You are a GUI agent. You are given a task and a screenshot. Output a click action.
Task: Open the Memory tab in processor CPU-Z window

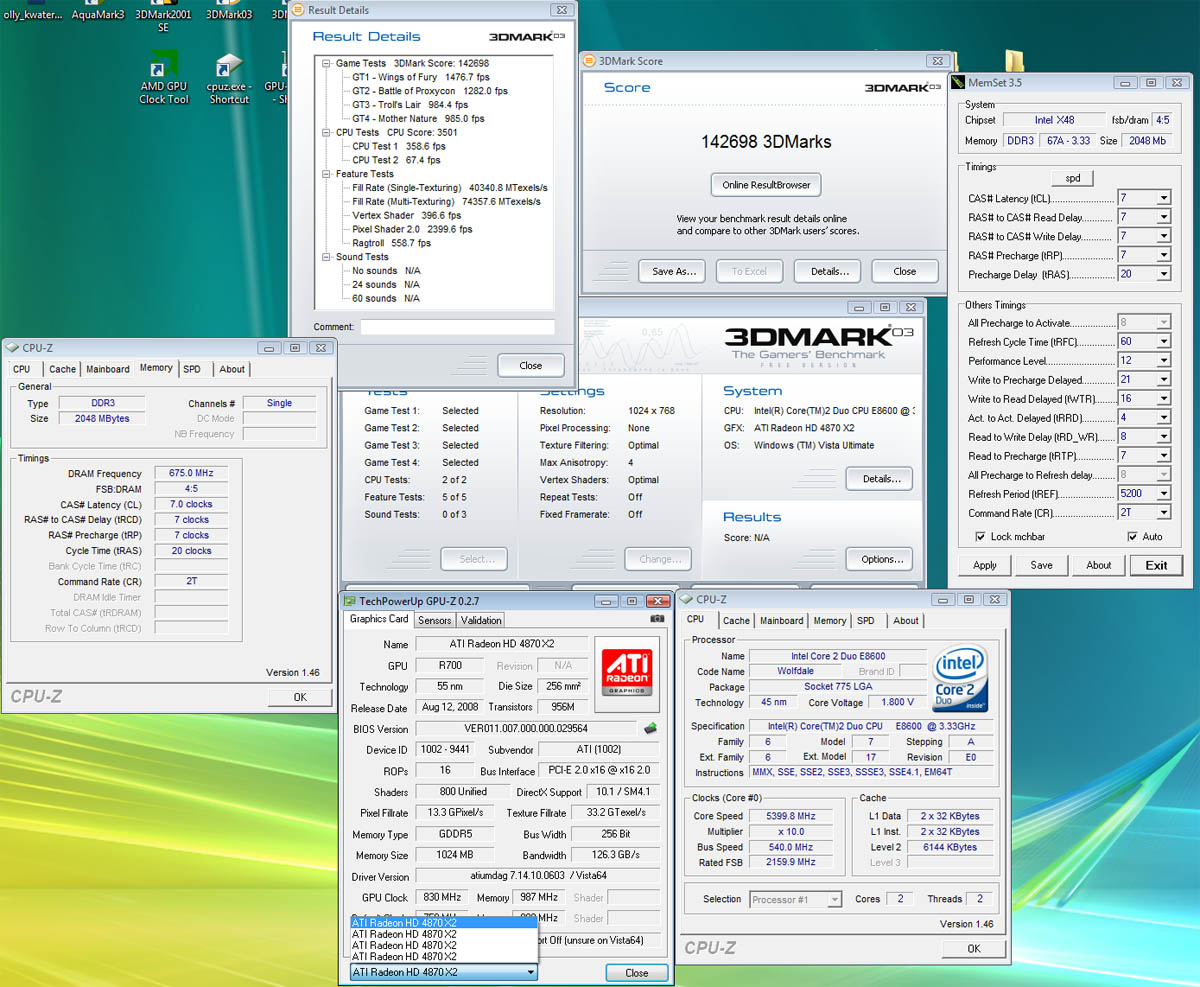coord(830,621)
